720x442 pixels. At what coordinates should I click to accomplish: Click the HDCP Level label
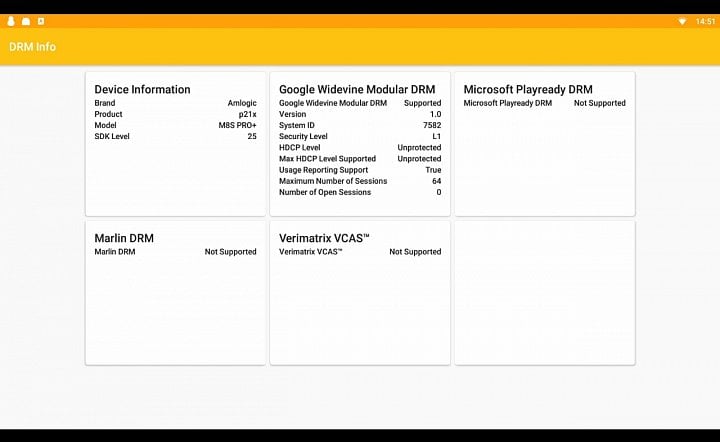pos(299,147)
